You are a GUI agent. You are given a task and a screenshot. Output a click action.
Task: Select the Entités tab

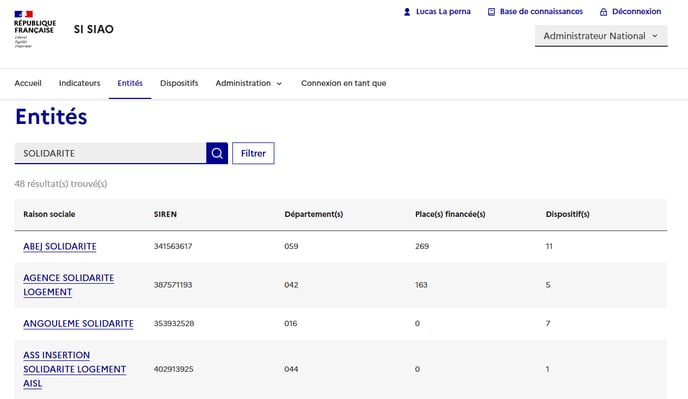tap(130, 83)
